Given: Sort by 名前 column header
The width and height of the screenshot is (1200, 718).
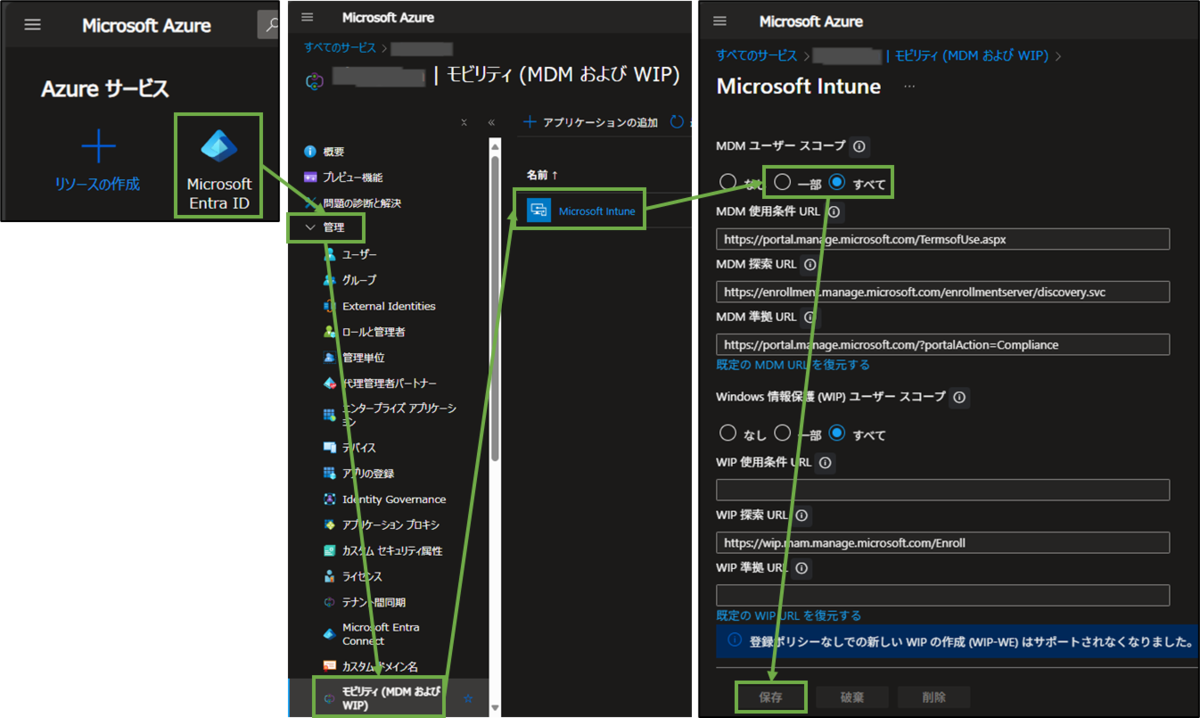Looking at the screenshot, I should 542,175.
